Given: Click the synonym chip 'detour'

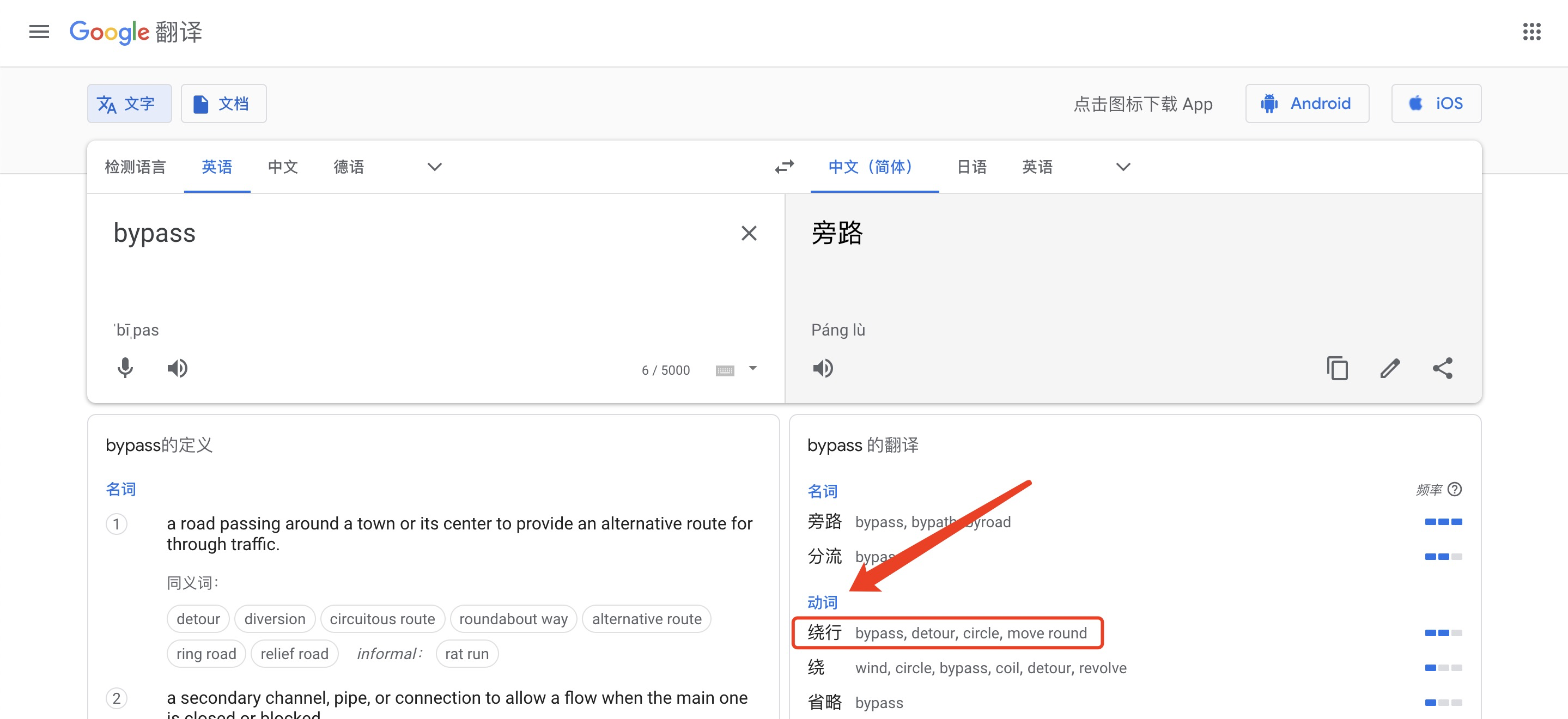Looking at the screenshot, I should pyautogui.click(x=198, y=619).
